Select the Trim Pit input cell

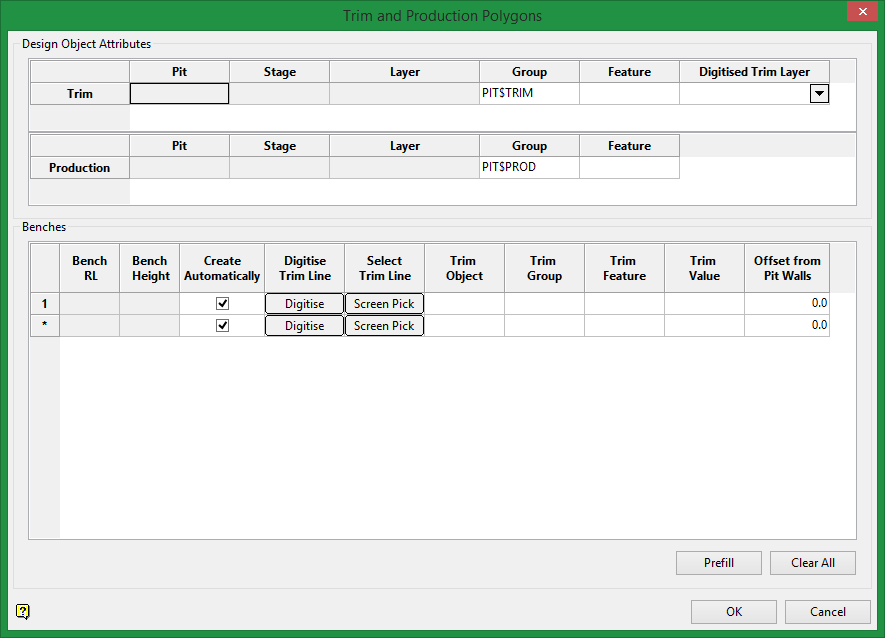pyautogui.click(x=179, y=94)
